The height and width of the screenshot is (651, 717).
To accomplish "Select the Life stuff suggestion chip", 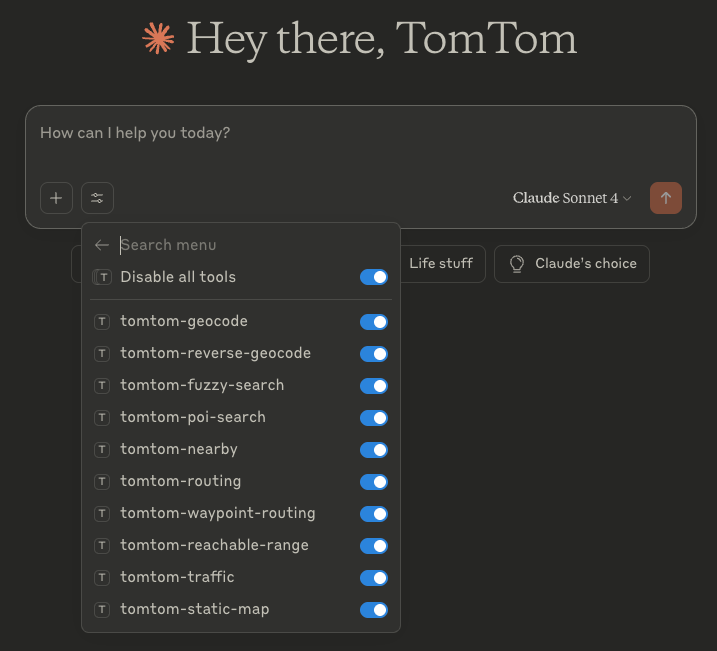I will pyautogui.click(x=441, y=264).
